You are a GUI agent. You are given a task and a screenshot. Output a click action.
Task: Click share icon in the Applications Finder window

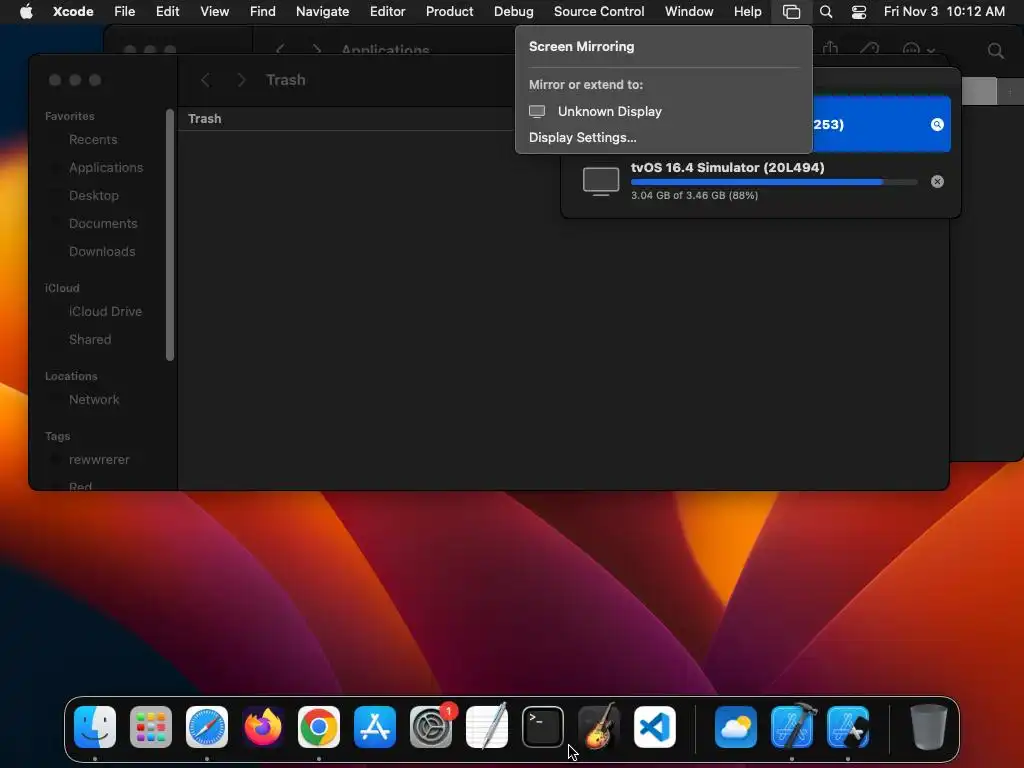[x=830, y=49]
